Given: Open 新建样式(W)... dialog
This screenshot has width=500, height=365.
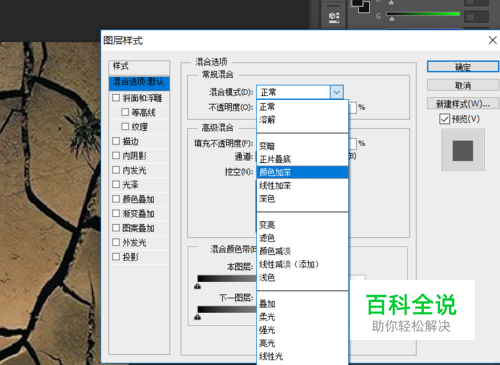Looking at the screenshot, I should (463, 104).
